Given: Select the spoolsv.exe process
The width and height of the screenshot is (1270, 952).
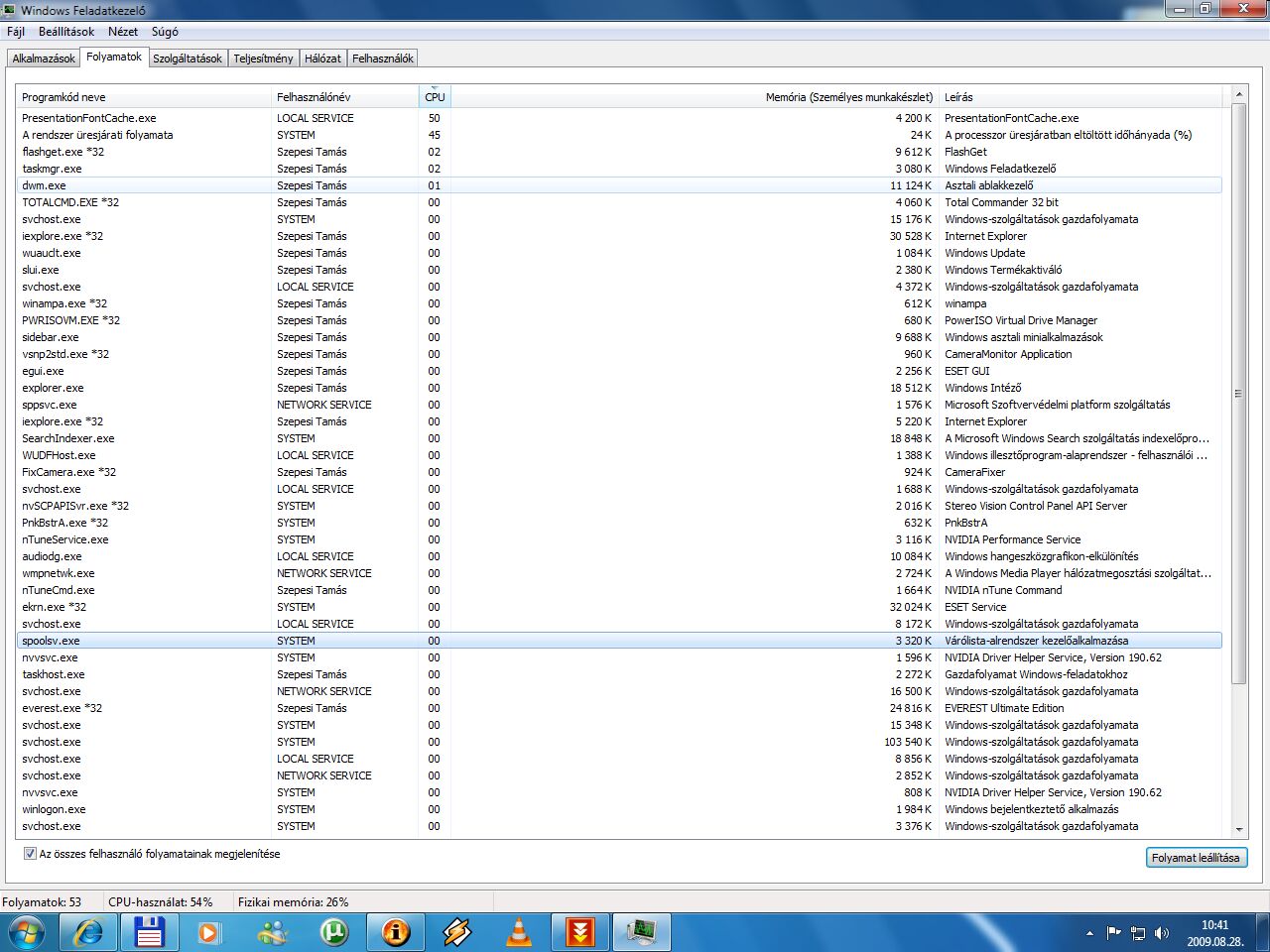Looking at the screenshot, I should tap(620, 641).
